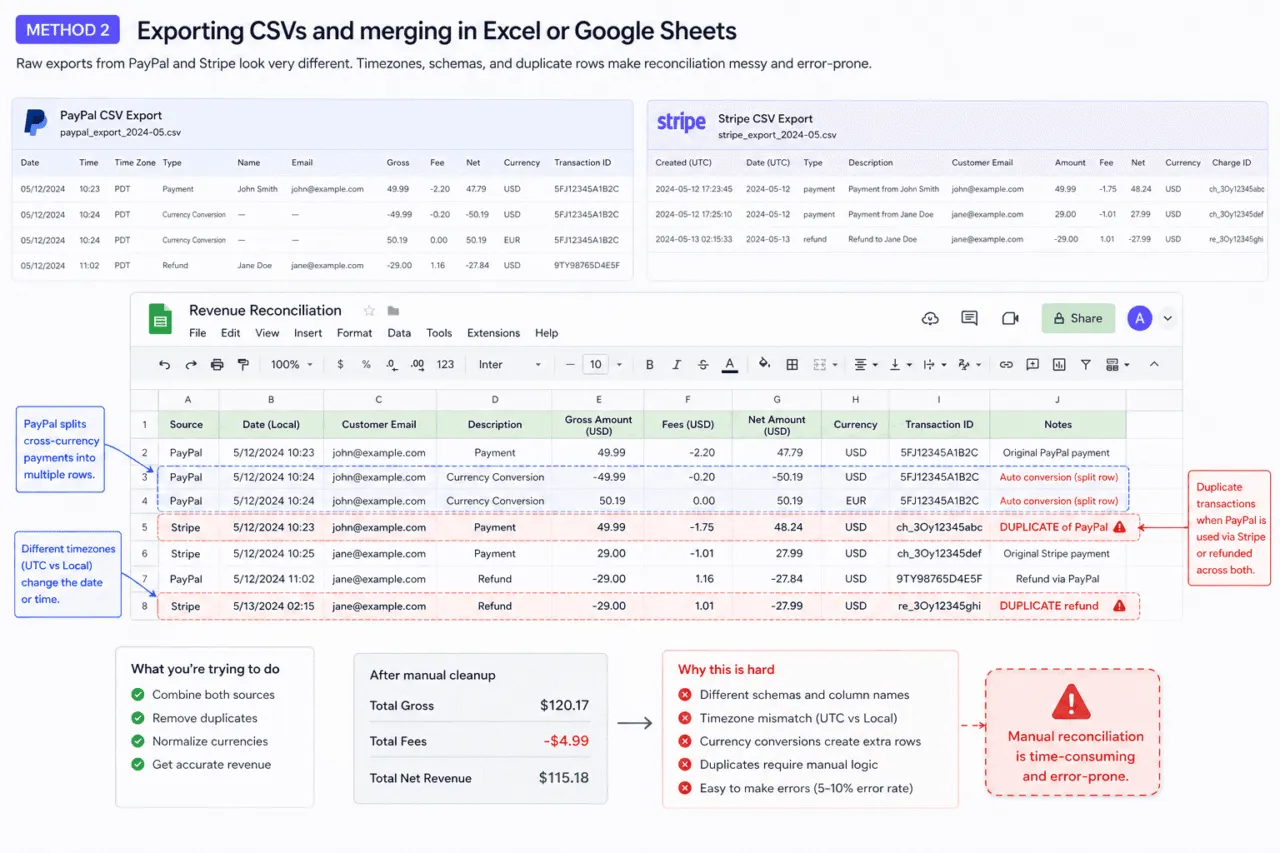
Task: Increase decimal places in toolbar
Action: pyautogui.click(x=418, y=365)
